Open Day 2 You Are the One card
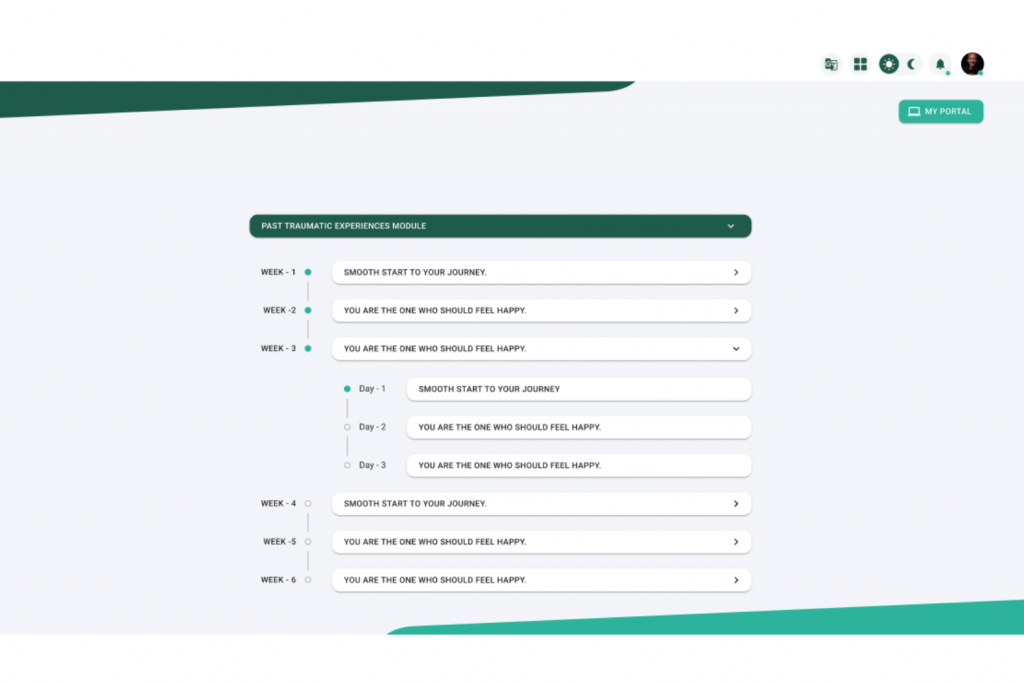 (x=579, y=427)
